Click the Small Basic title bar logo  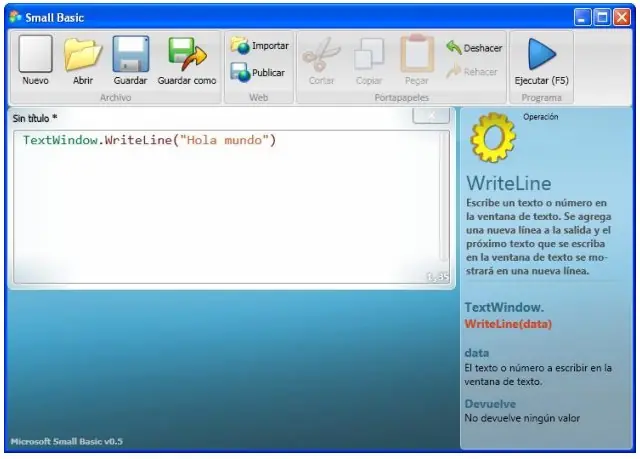point(15,17)
